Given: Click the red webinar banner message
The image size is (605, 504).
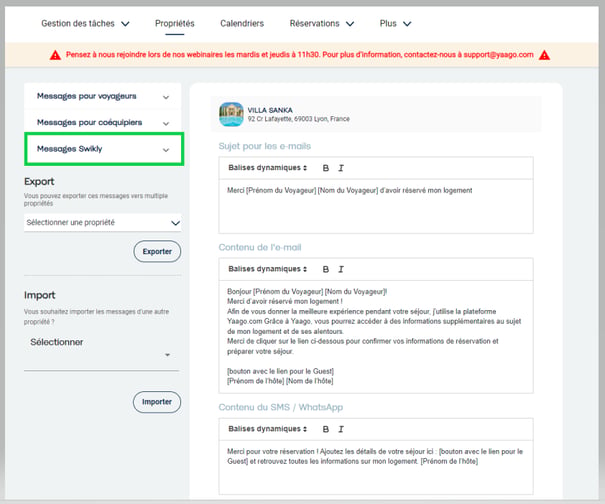Looking at the screenshot, I should pyautogui.click(x=300, y=55).
